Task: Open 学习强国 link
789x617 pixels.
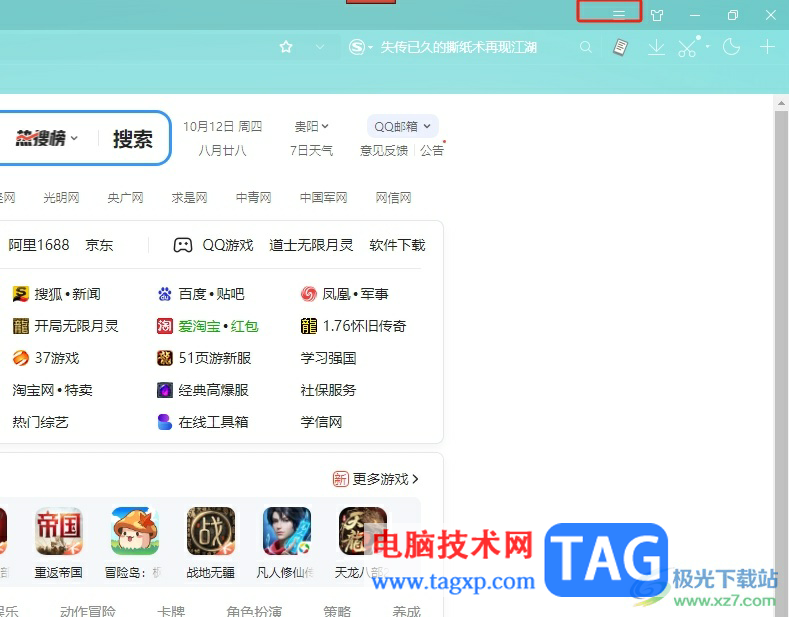Action: point(329,358)
